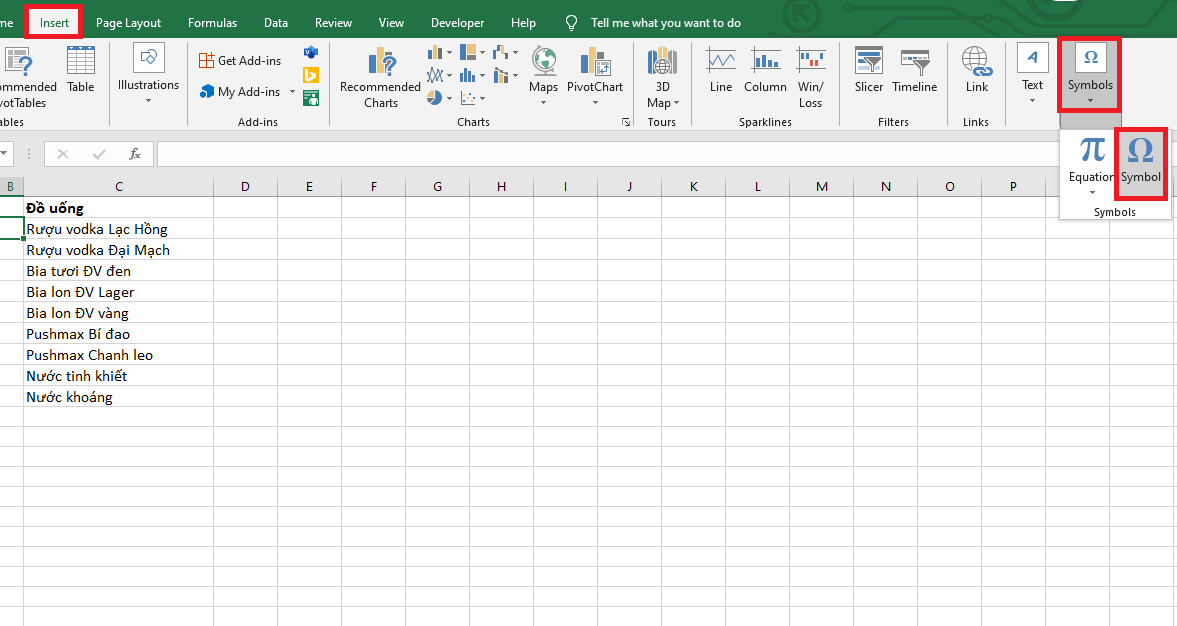Screen dimensions: 1177x626
Task: Click the Bing Maps add-in icon
Action: [311, 75]
